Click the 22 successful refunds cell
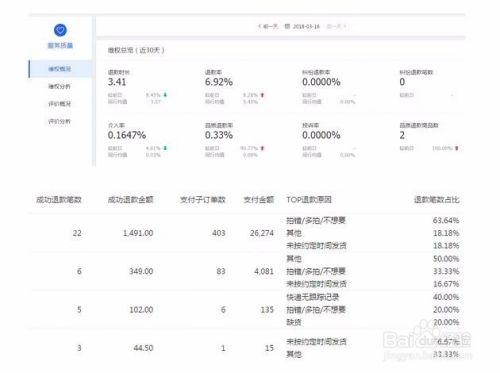The height and width of the screenshot is (373, 500). pos(77,233)
